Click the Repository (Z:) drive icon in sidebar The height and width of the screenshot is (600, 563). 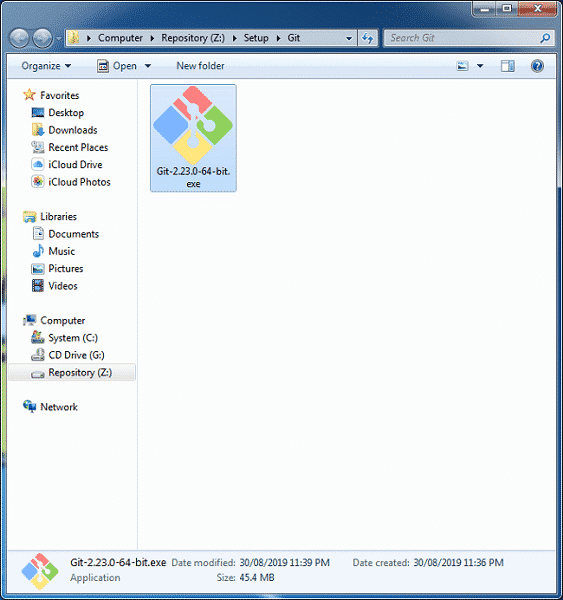[x=38, y=374]
